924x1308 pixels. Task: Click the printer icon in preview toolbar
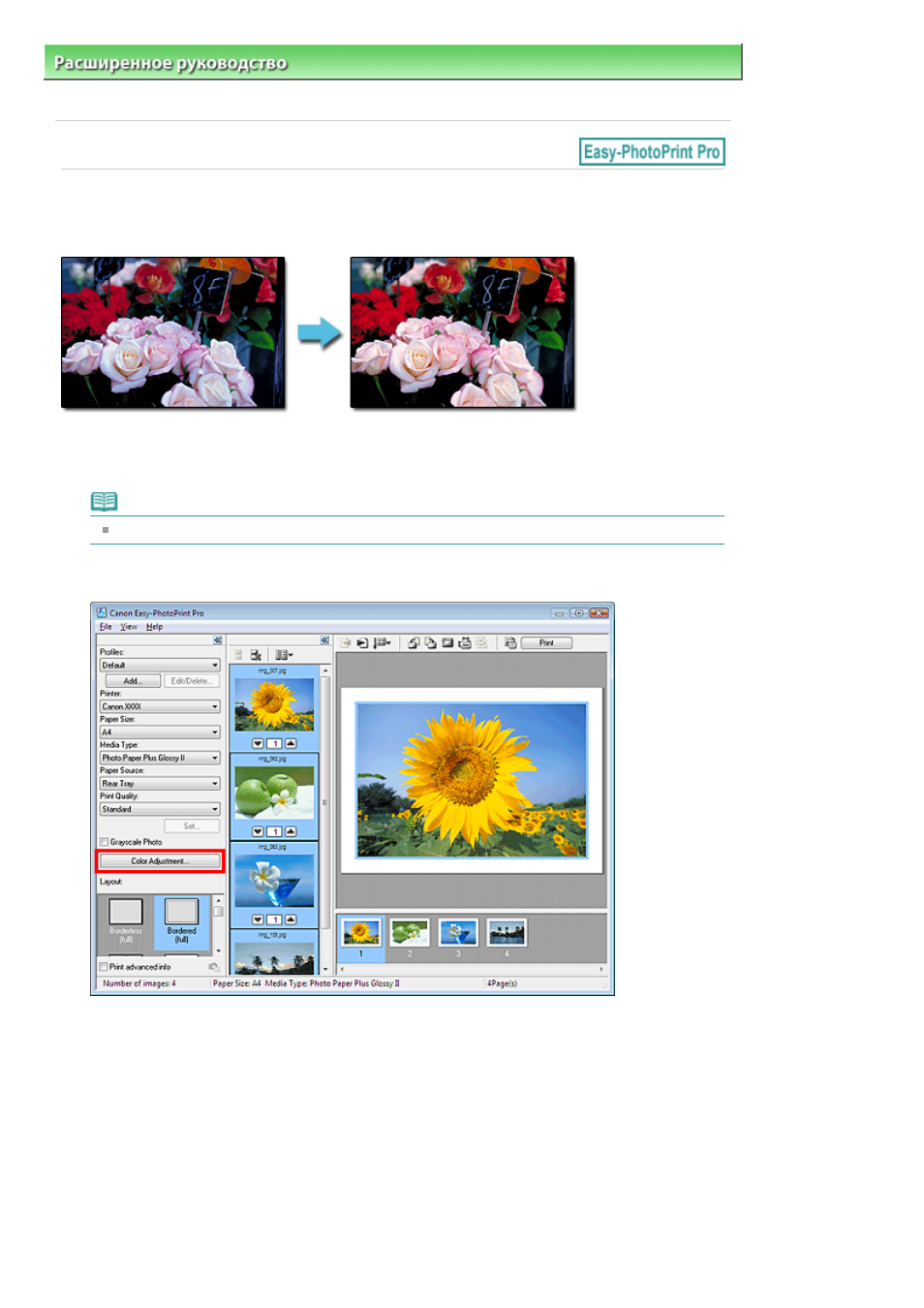pyautogui.click(x=465, y=642)
